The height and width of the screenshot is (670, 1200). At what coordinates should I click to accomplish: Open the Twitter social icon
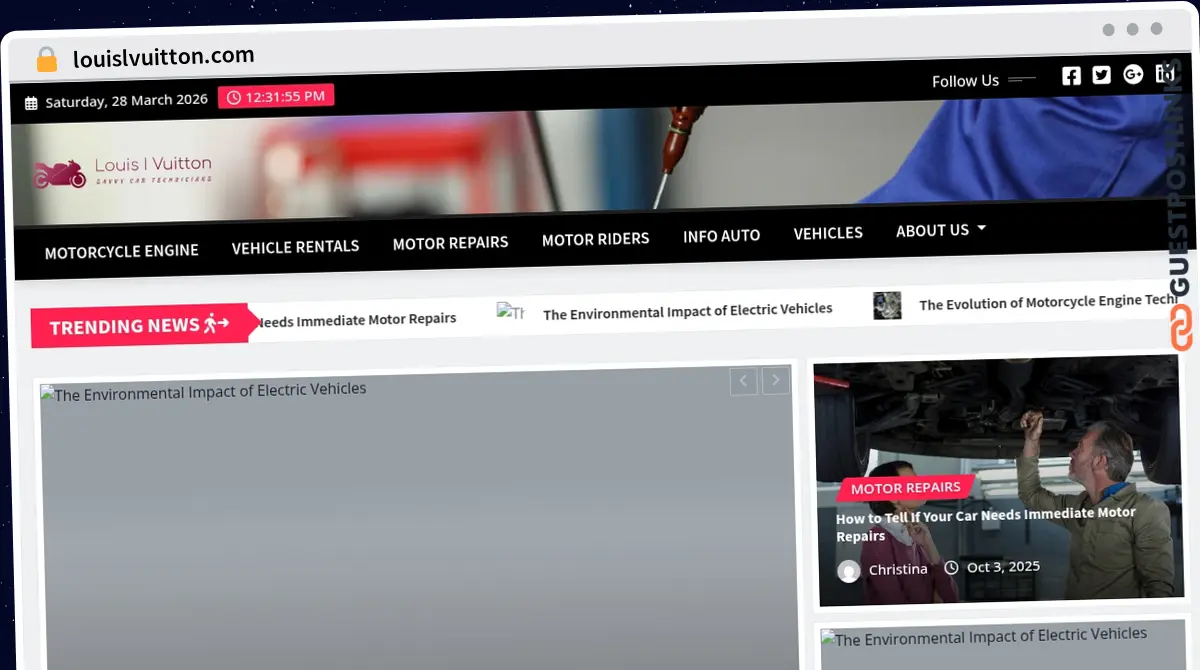pos(1101,75)
